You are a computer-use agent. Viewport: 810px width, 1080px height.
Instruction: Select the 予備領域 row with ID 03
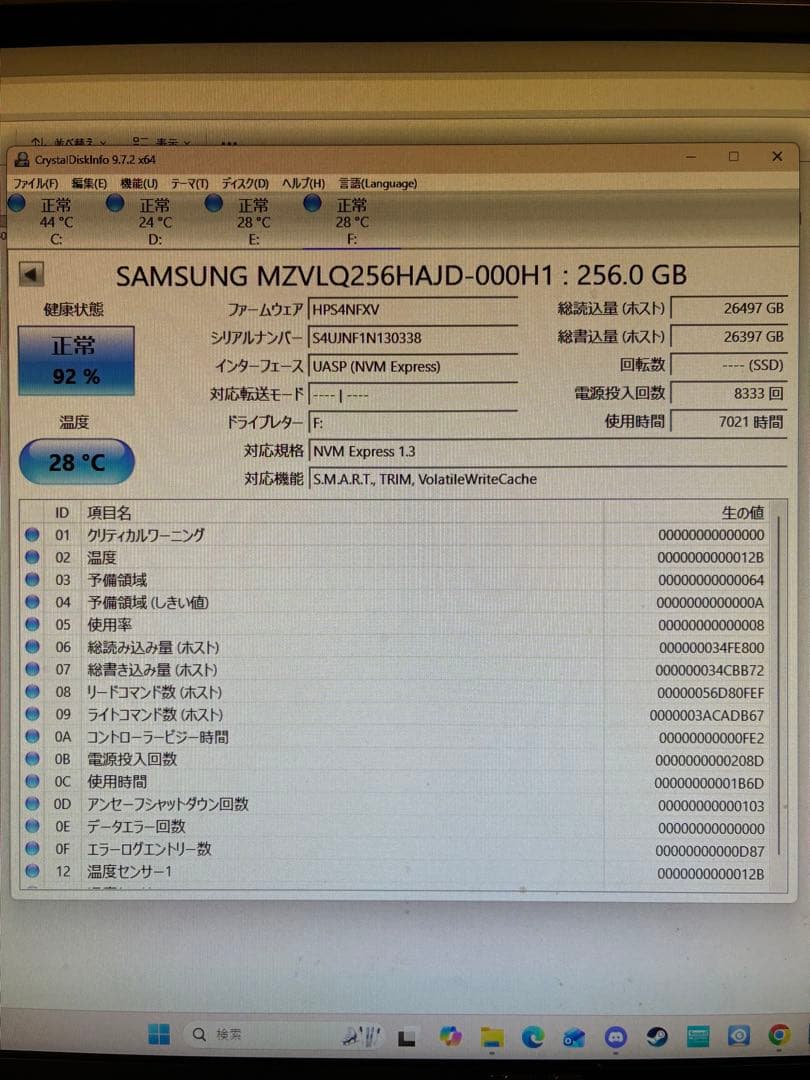(x=397, y=580)
